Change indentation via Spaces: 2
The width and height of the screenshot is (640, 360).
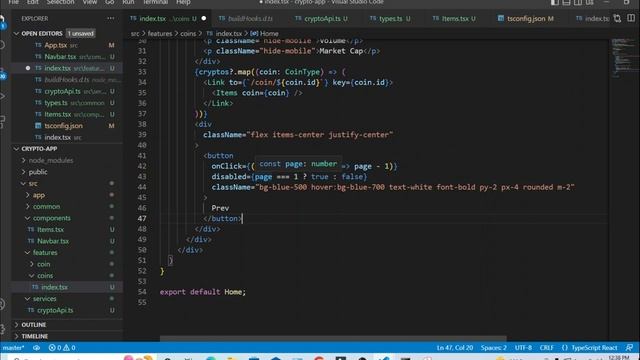[x=493, y=348]
